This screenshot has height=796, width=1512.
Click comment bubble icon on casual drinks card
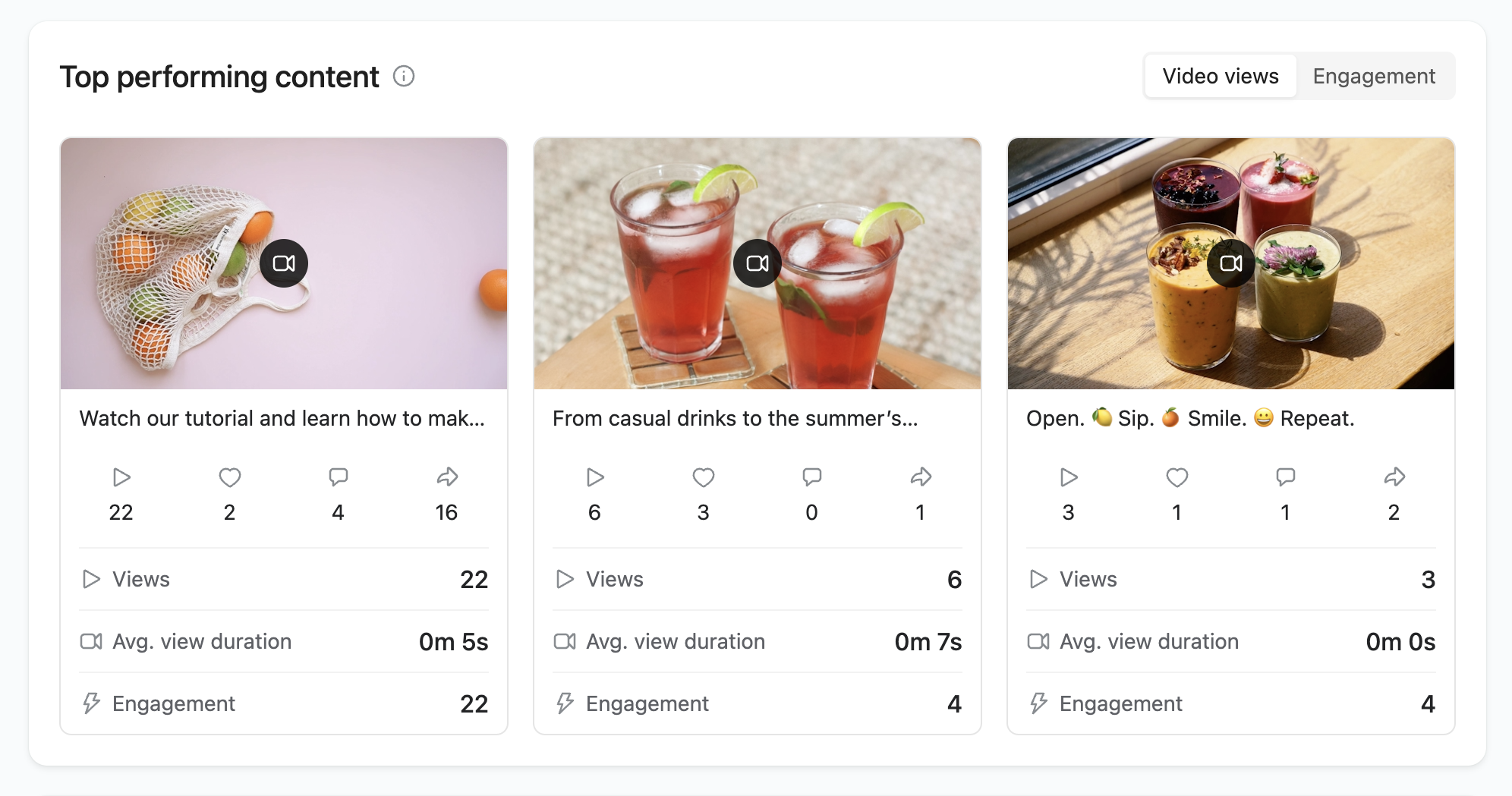pos(812,477)
